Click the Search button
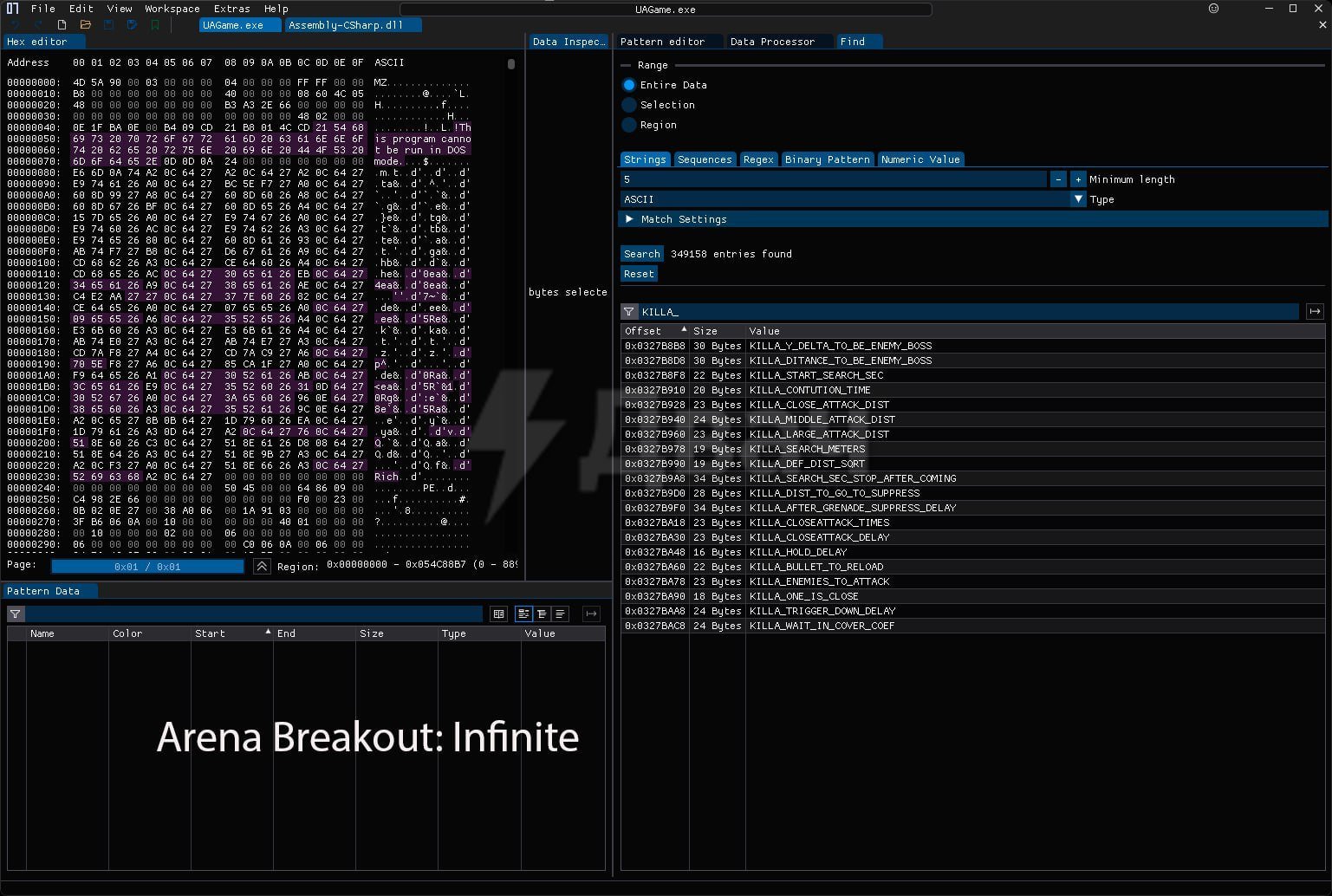 [642, 254]
